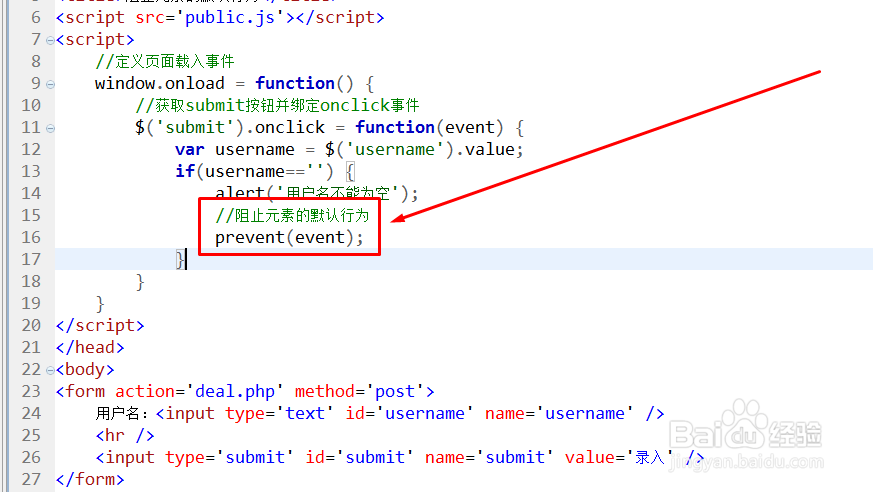The width and height of the screenshot is (873, 492).
Task: Collapse the script block fold at line 7
Action: click(x=51, y=41)
